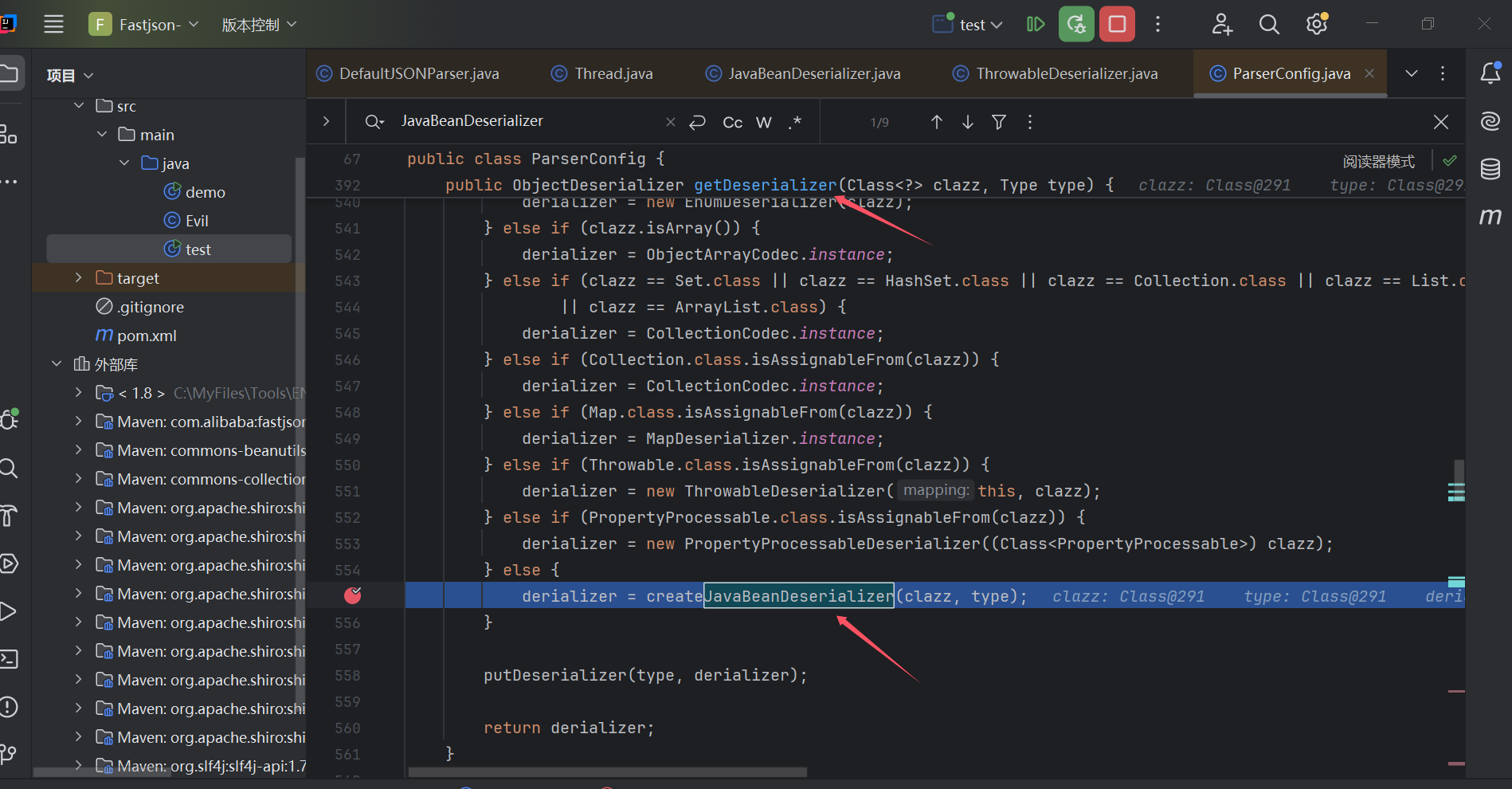Toggle Match Case (Cc) in search
Image resolution: width=1512 pixels, height=789 pixels.
tap(733, 122)
